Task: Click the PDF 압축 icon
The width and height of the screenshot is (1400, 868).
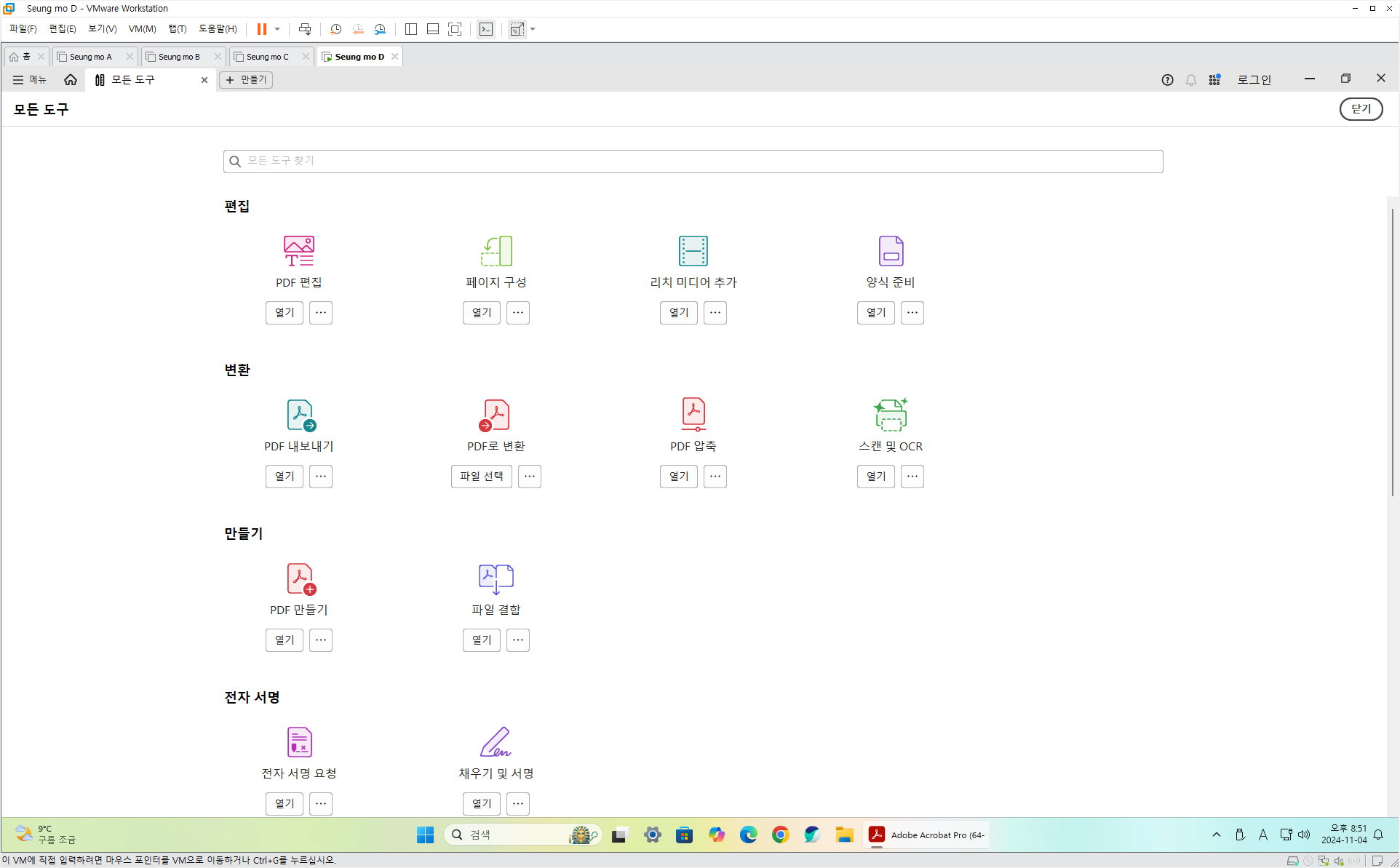Action: coord(693,415)
